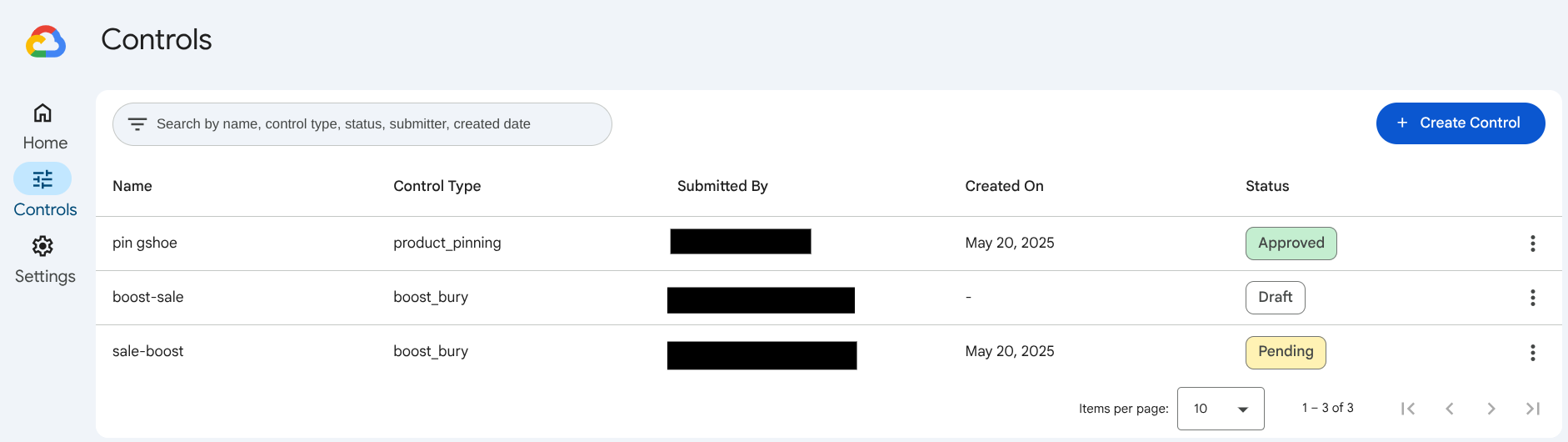Open the pin gshoe control entry
Image resolution: width=1568 pixels, height=442 pixels.
tap(145, 244)
